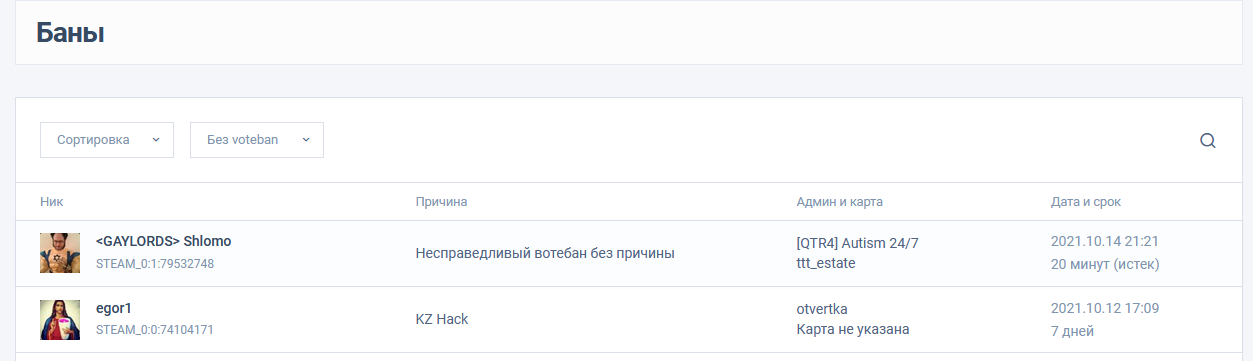The width and height of the screenshot is (1253, 361).
Task: Click the chevron arrow in Сортировка
Action: (x=155, y=140)
